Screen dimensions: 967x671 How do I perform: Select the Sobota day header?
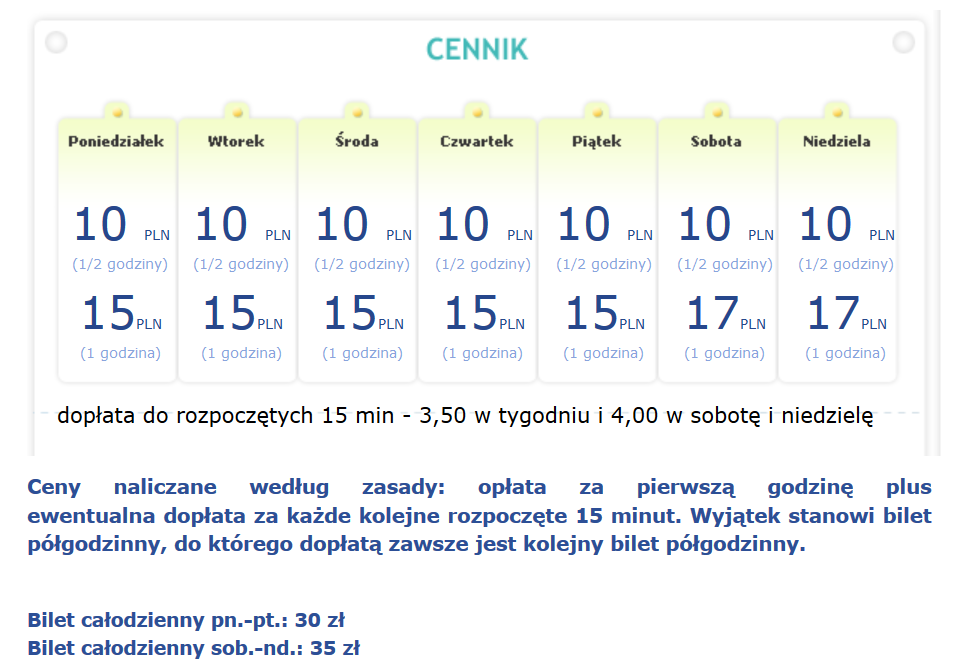(716, 141)
